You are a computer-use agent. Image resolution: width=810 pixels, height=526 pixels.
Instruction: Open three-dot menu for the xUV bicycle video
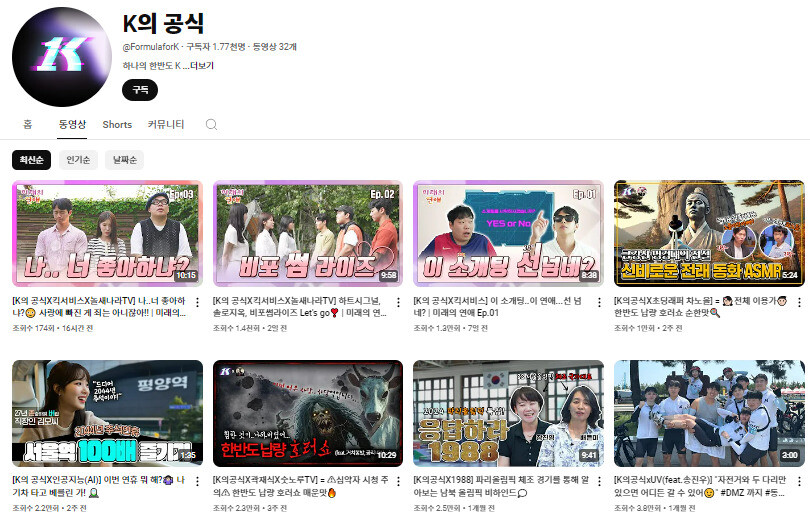coord(801,482)
